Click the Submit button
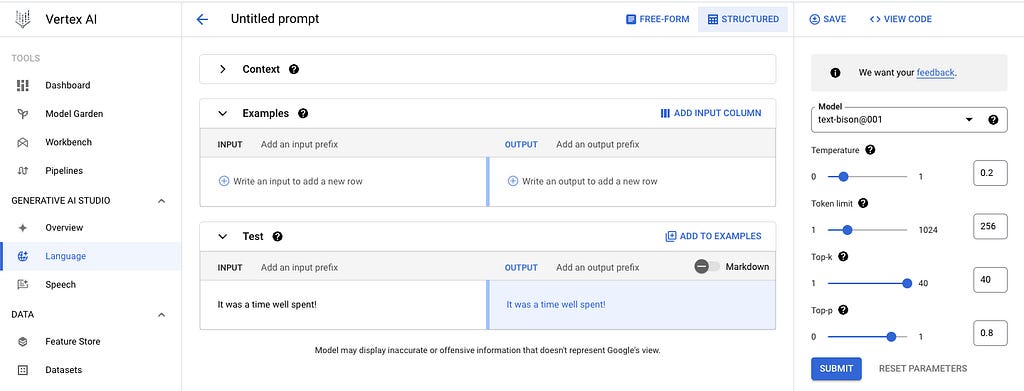1024x391 pixels. point(836,369)
